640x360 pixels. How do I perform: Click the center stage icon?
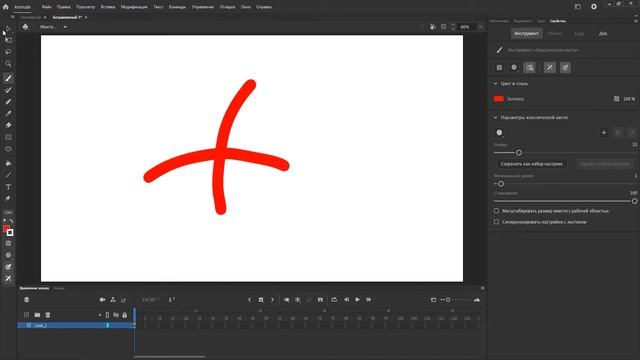click(433, 27)
